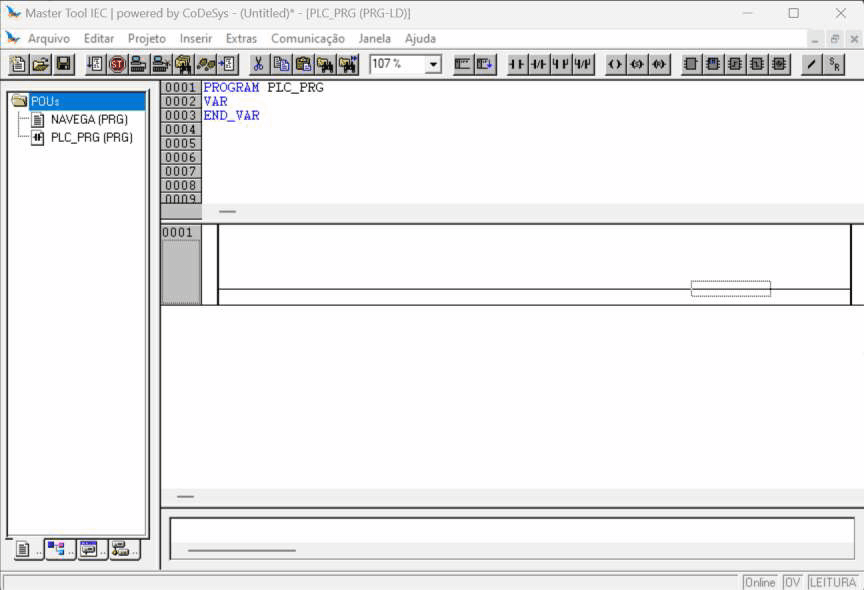This screenshot has height=590, width=864.
Task: Click the VAR keyword line
Action: (x=215, y=102)
